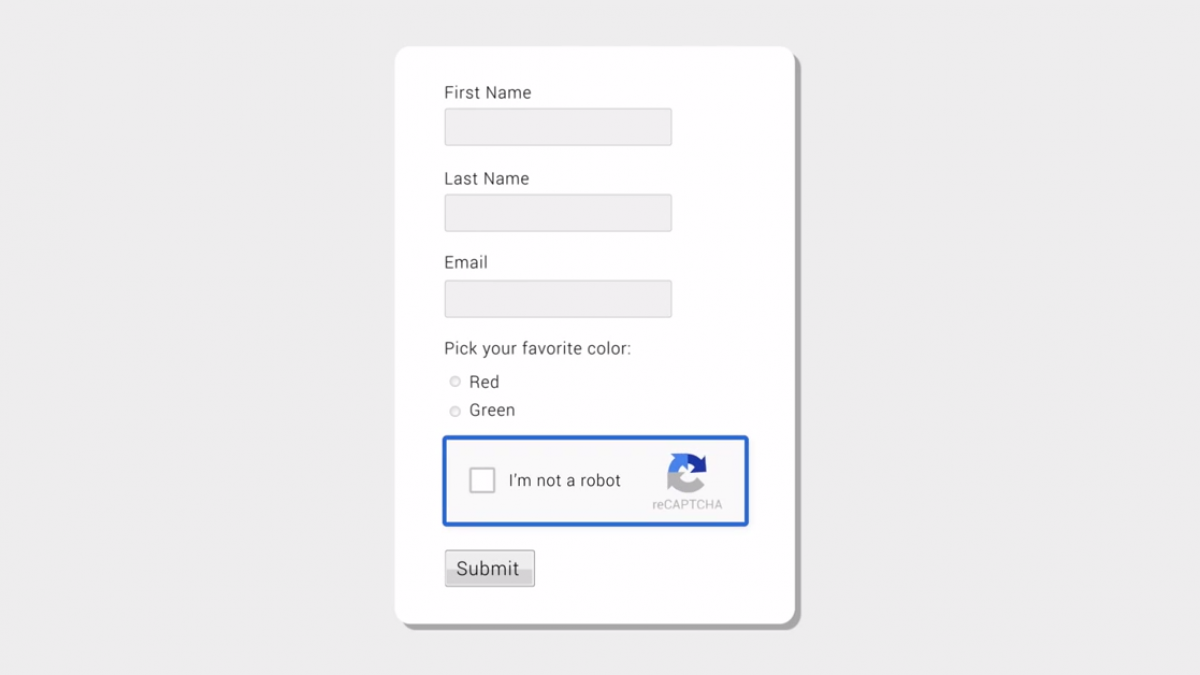The width and height of the screenshot is (1200, 675).
Task: Check the I'm not a robot checkbox
Action: (x=482, y=480)
